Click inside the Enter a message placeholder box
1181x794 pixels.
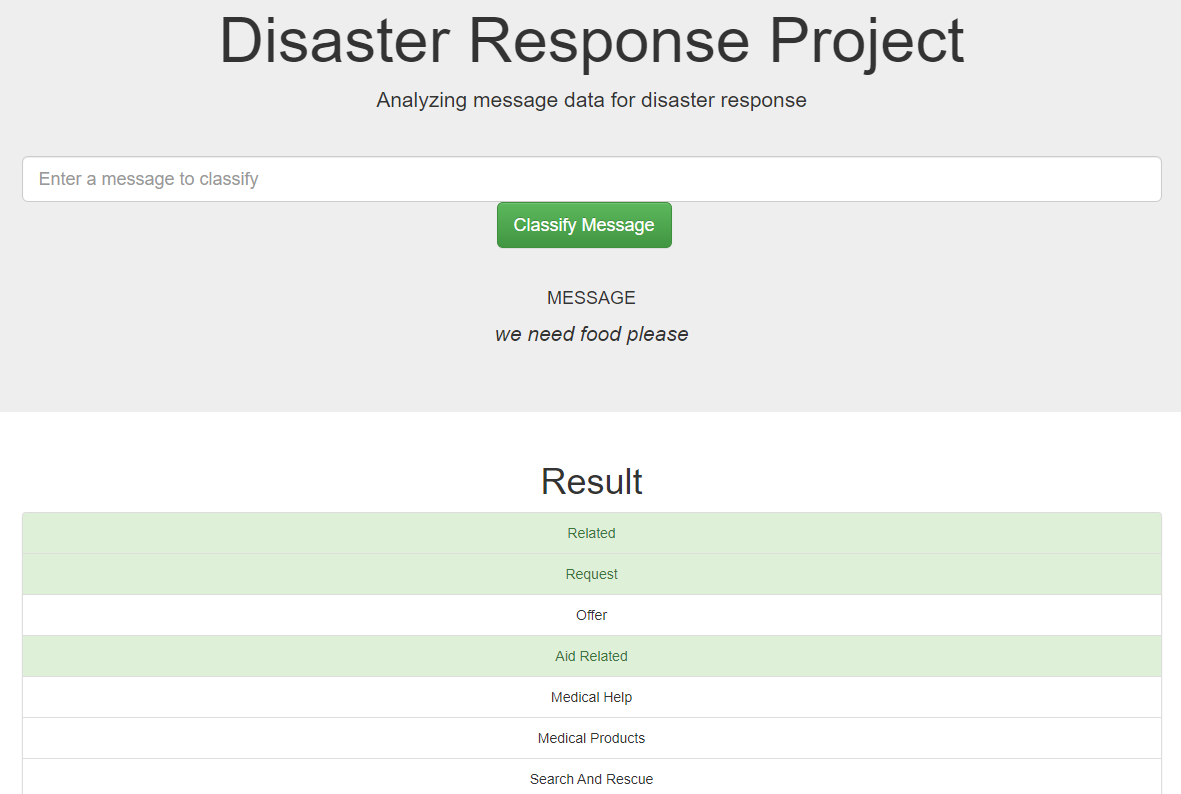pos(300,179)
